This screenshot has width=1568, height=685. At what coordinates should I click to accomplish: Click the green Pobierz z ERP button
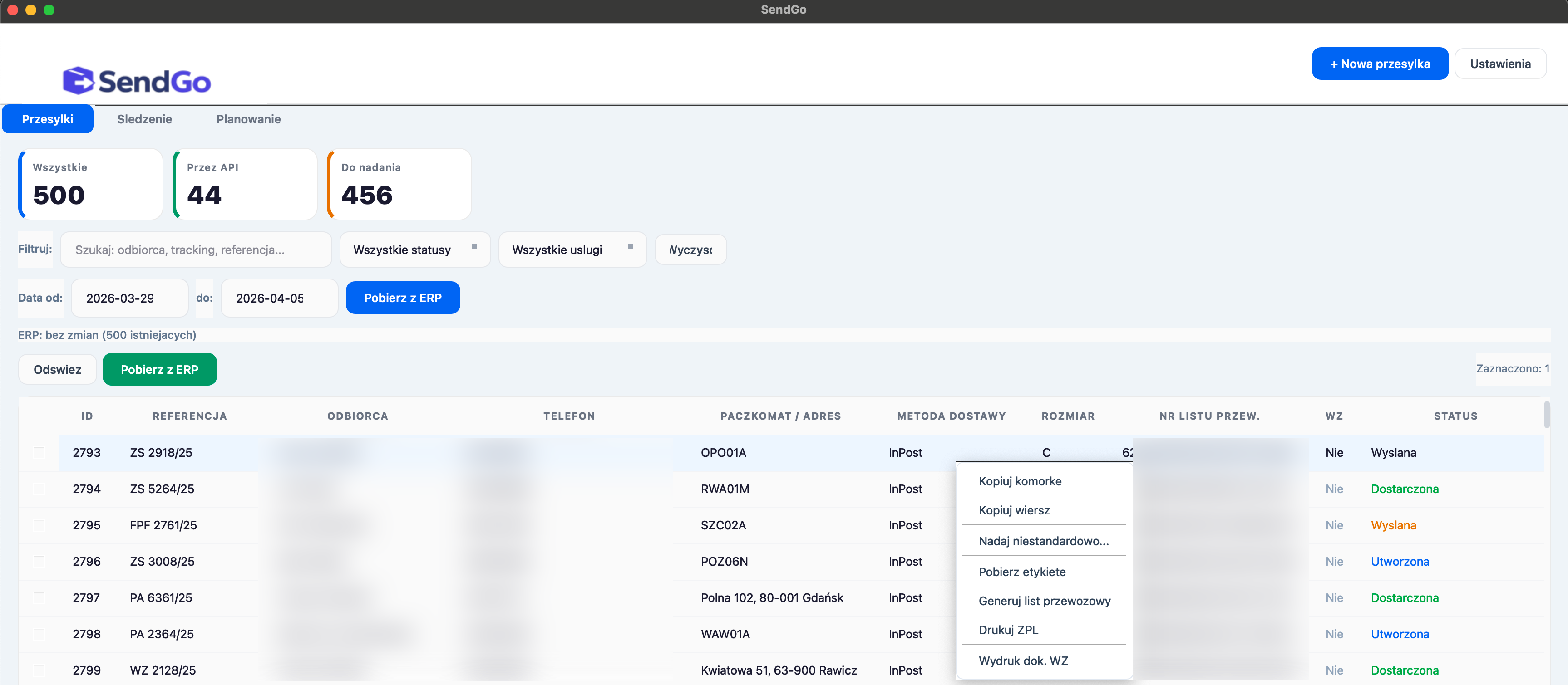click(159, 369)
